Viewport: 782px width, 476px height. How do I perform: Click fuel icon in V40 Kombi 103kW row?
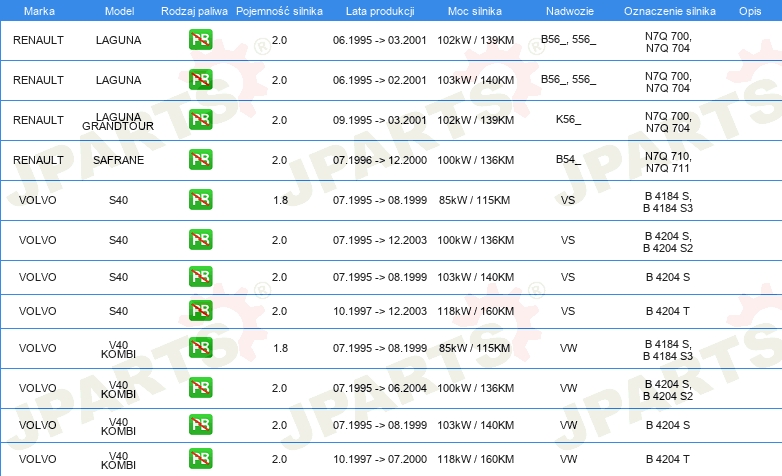coord(200,425)
